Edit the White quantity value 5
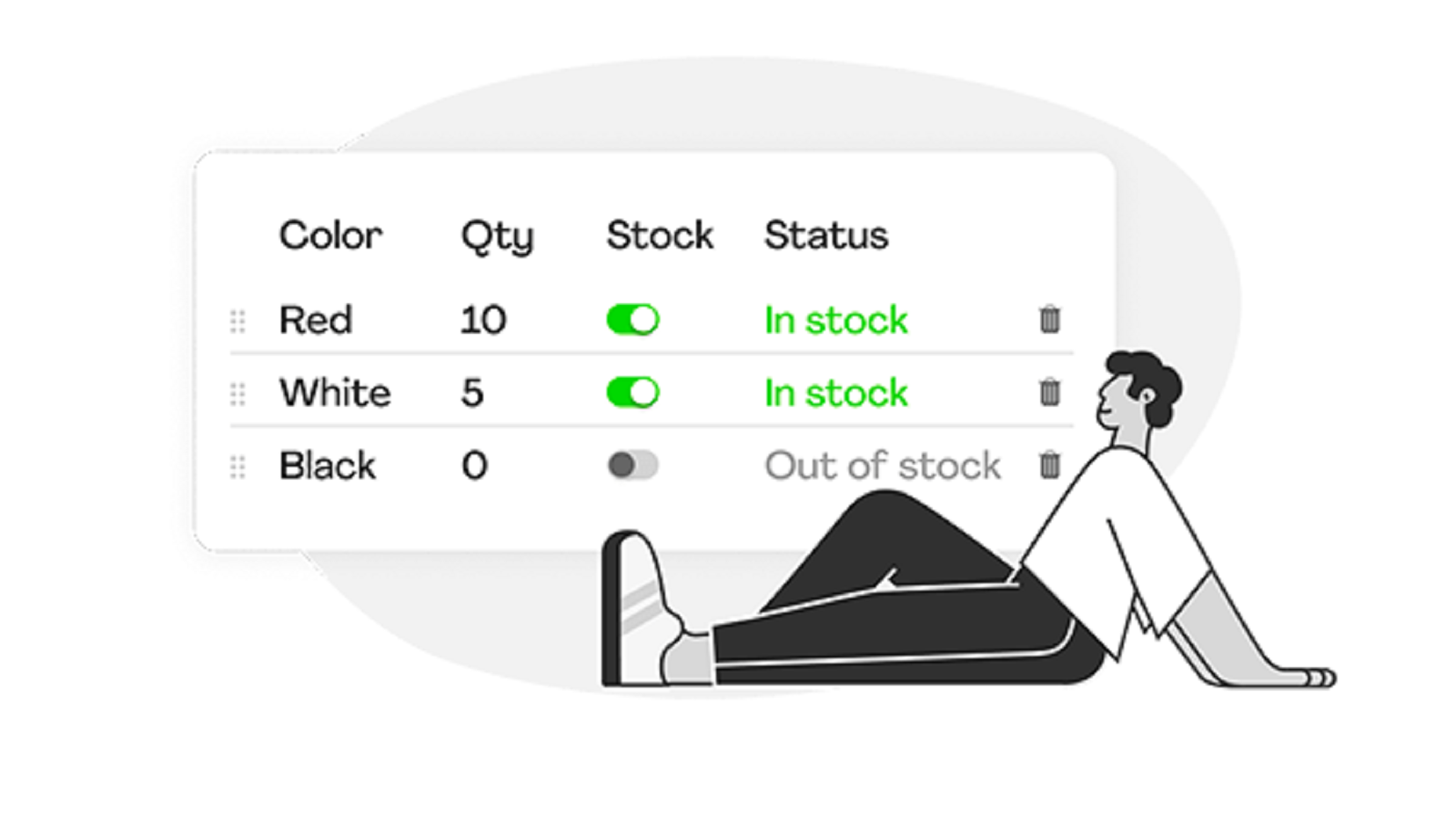Screen dimensions: 1456x819 point(472,392)
